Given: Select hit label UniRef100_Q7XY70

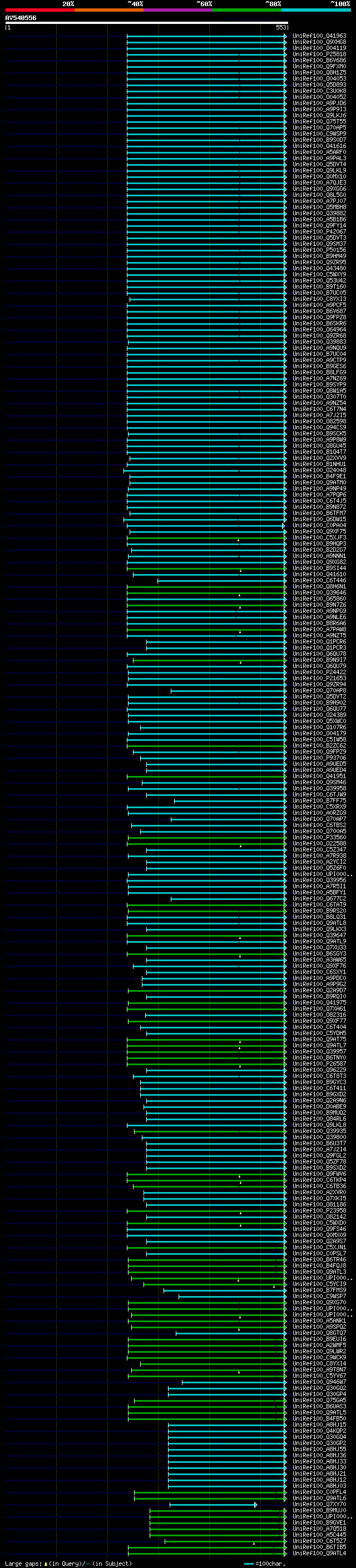Looking at the screenshot, I should click(319, 1504).
